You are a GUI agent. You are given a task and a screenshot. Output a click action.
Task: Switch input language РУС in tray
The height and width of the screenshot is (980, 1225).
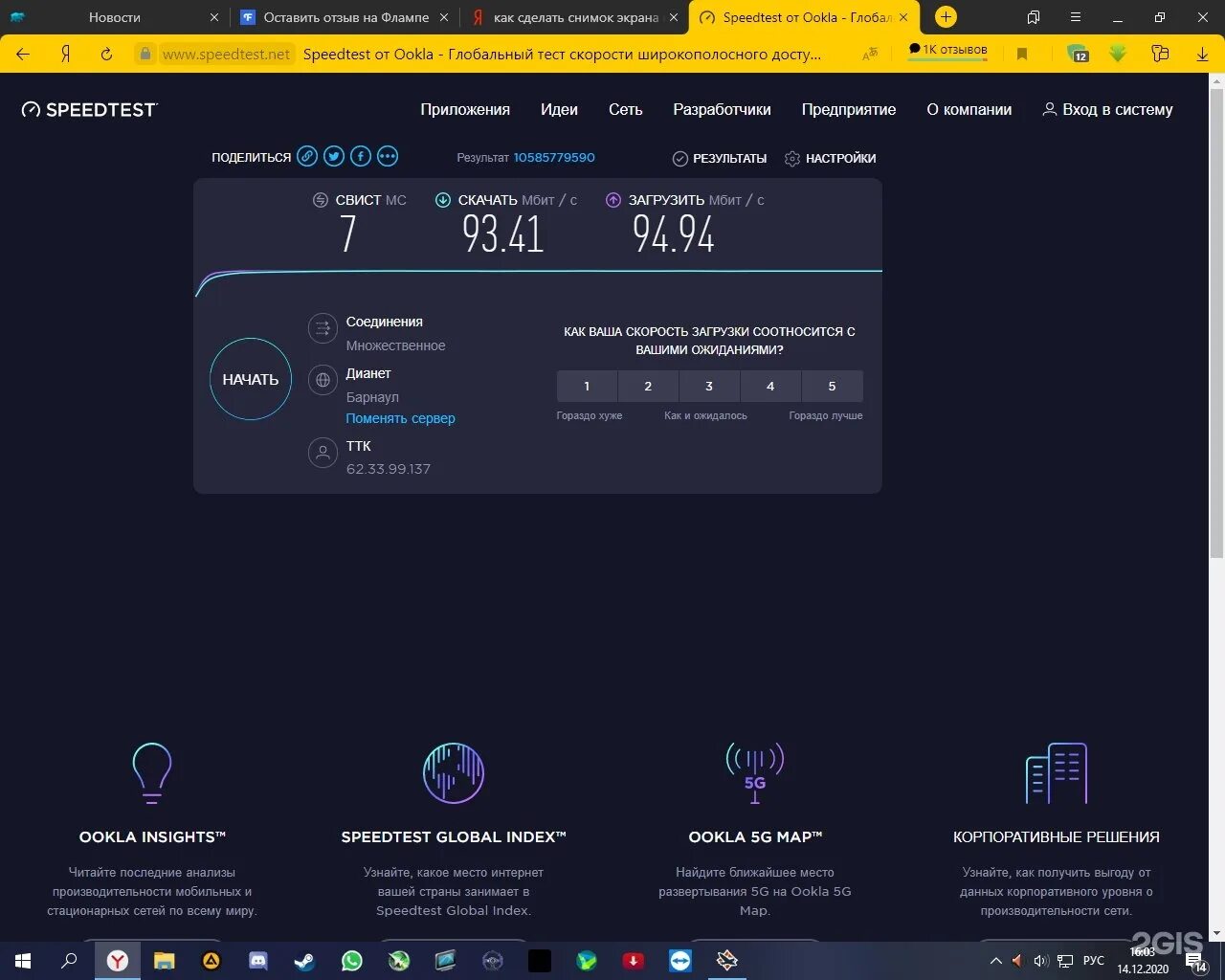point(1094,960)
